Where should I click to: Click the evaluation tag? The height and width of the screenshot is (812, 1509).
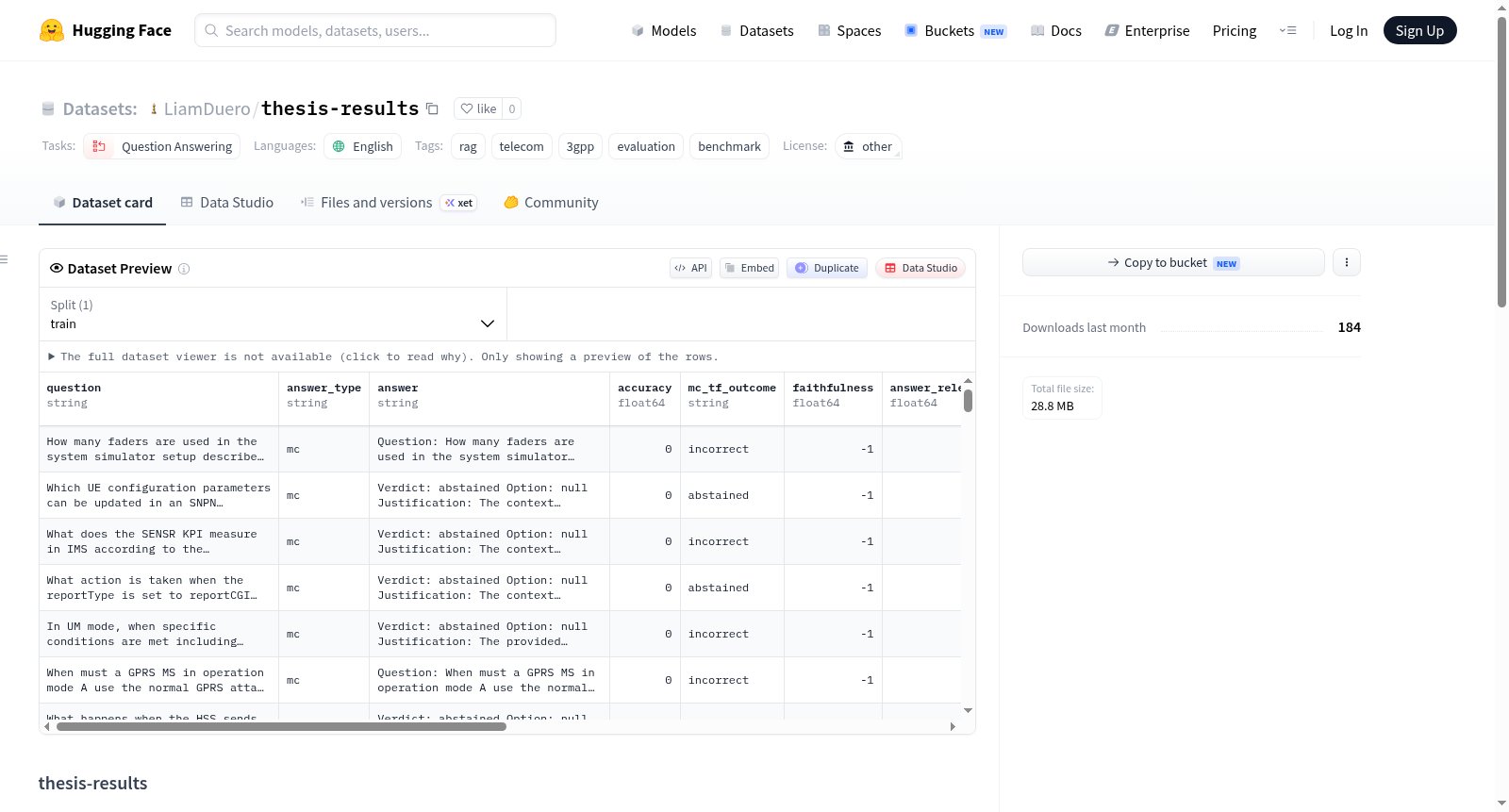(646, 146)
